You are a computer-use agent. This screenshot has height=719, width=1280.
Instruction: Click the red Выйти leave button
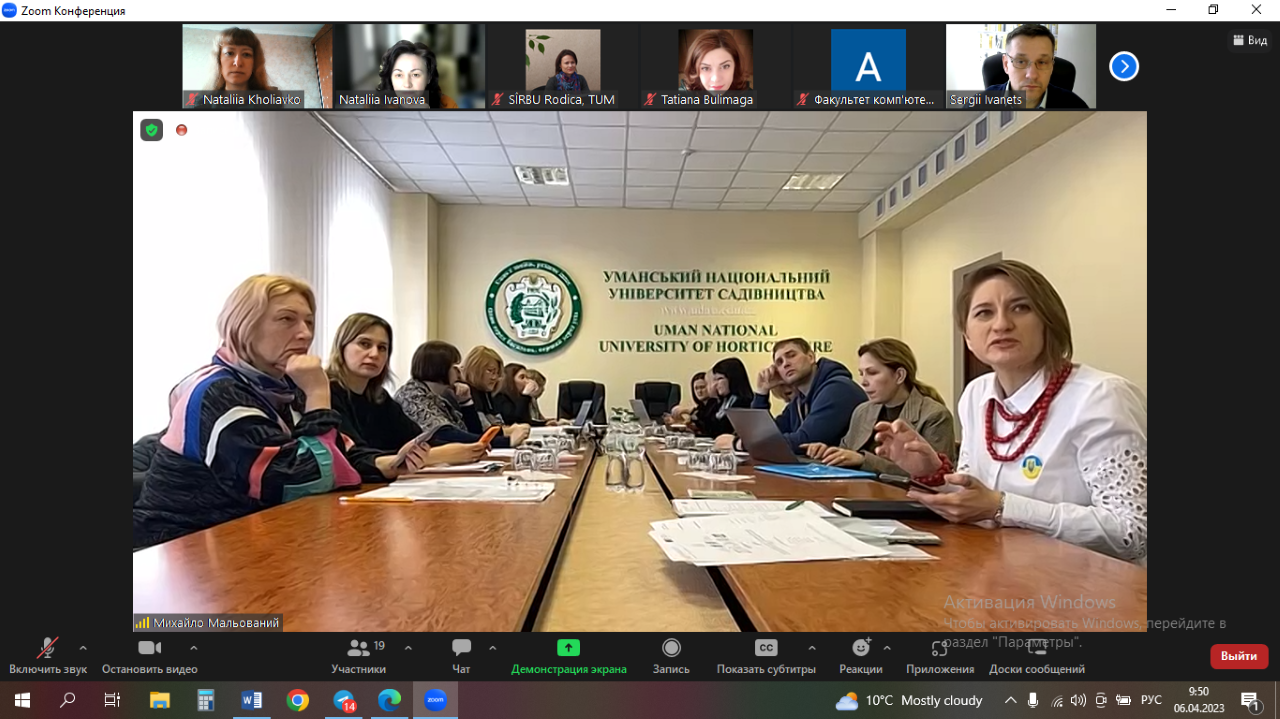(1239, 656)
